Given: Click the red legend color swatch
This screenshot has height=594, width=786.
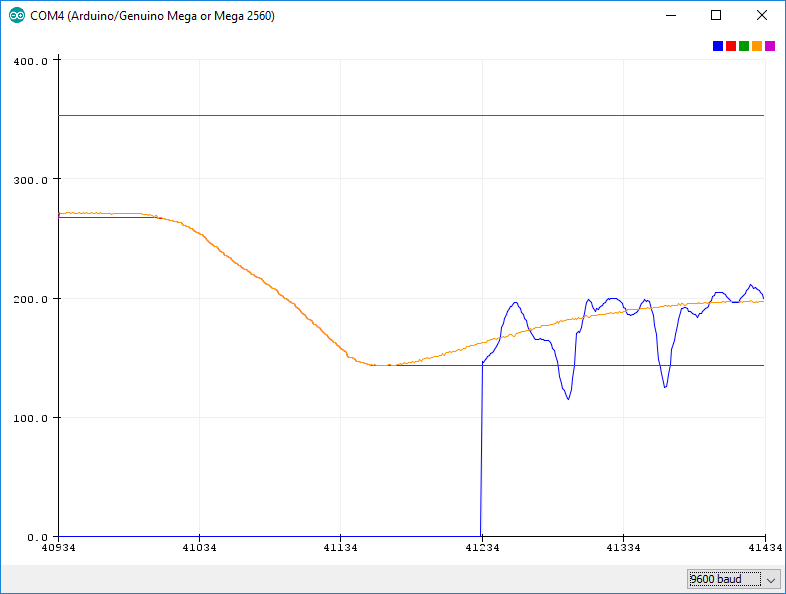Looking at the screenshot, I should [x=731, y=46].
